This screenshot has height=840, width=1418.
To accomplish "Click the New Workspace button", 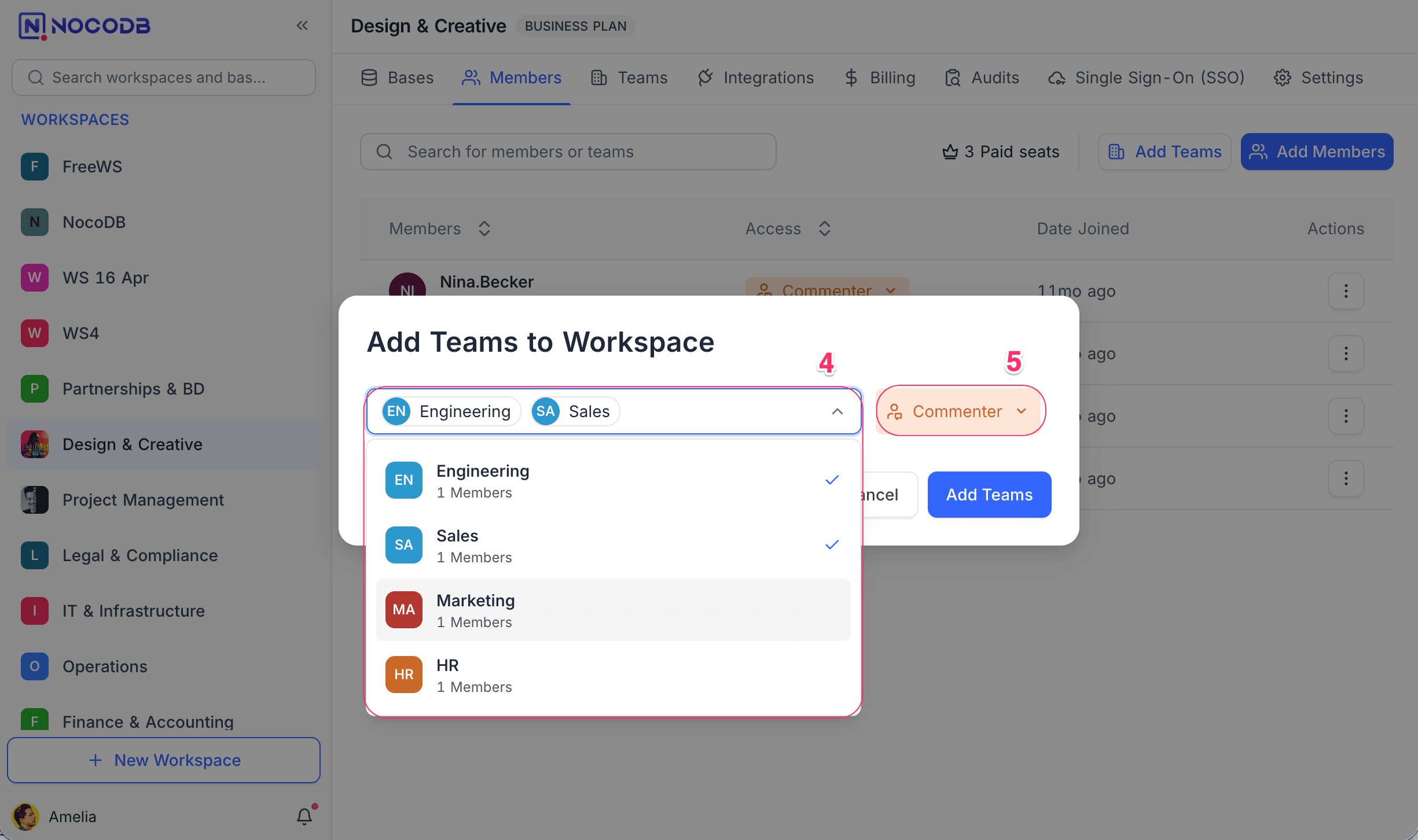I will pyautogui.click(x=164, y=760).
